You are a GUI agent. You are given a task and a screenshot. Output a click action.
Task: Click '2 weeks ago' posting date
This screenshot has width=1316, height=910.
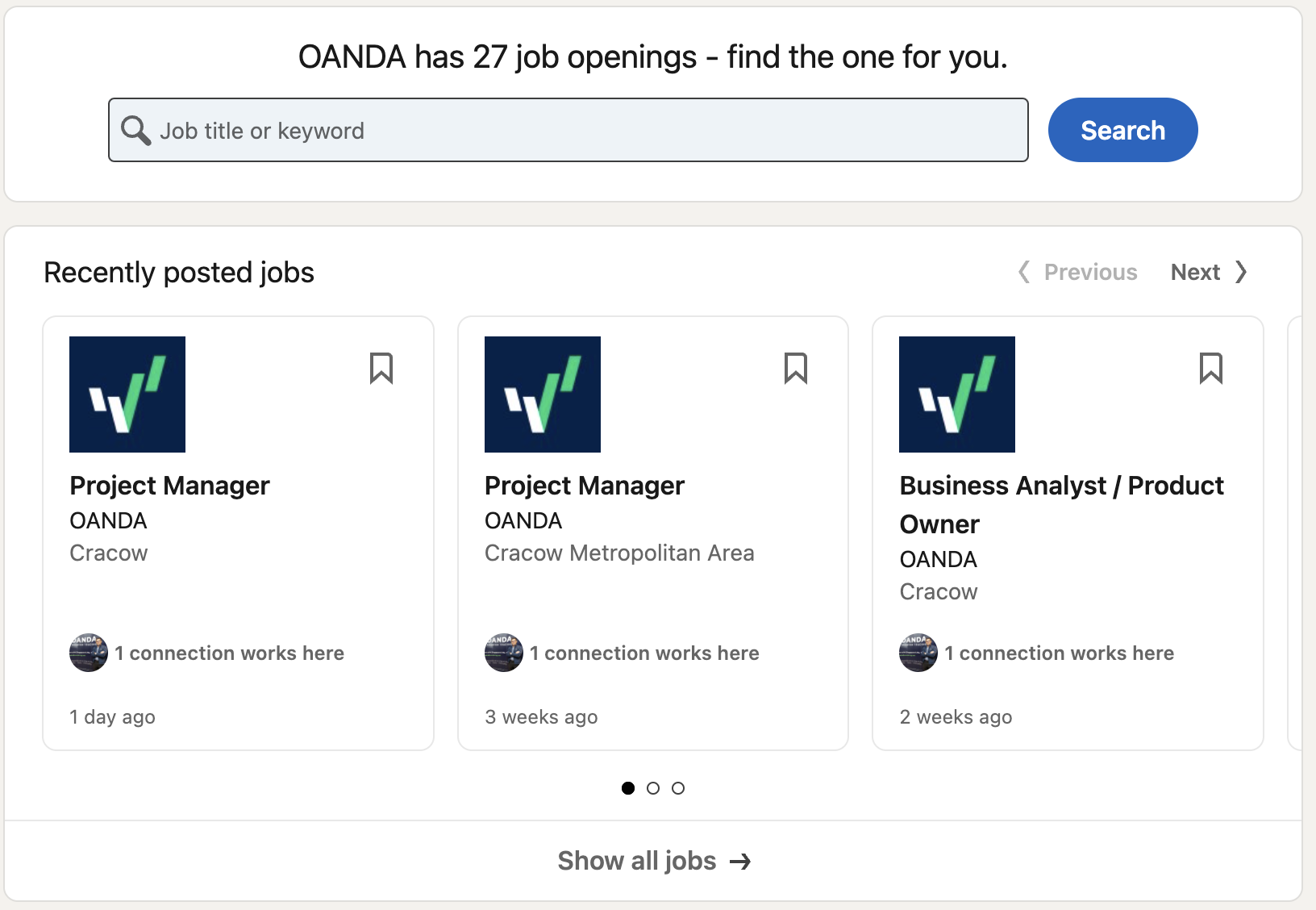tap(956, 717)
